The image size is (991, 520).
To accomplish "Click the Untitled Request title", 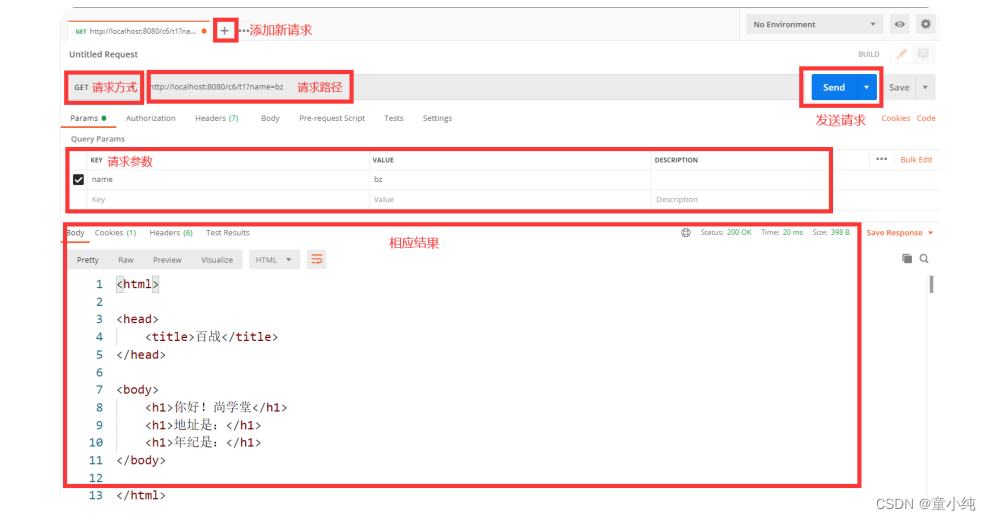I will pos(103,54).
